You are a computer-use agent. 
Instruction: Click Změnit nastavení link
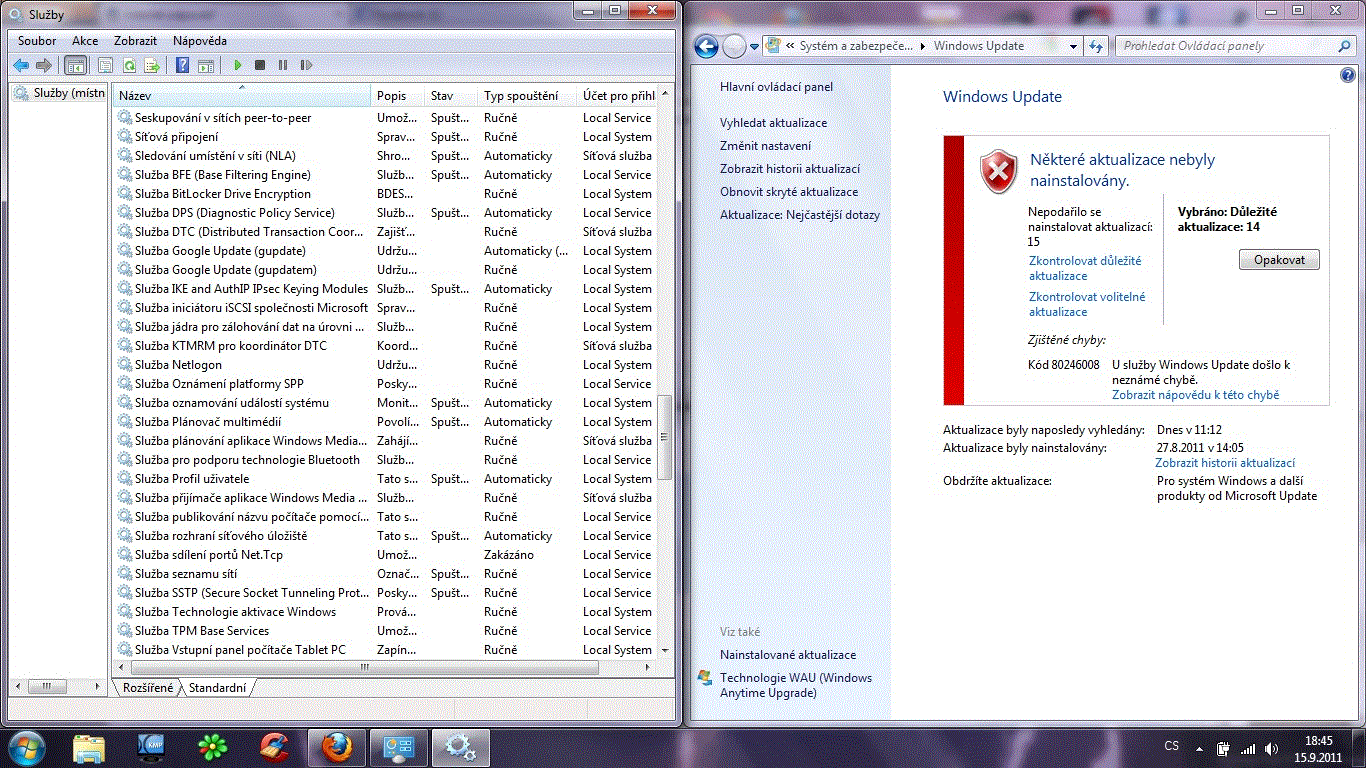[766, 146]
